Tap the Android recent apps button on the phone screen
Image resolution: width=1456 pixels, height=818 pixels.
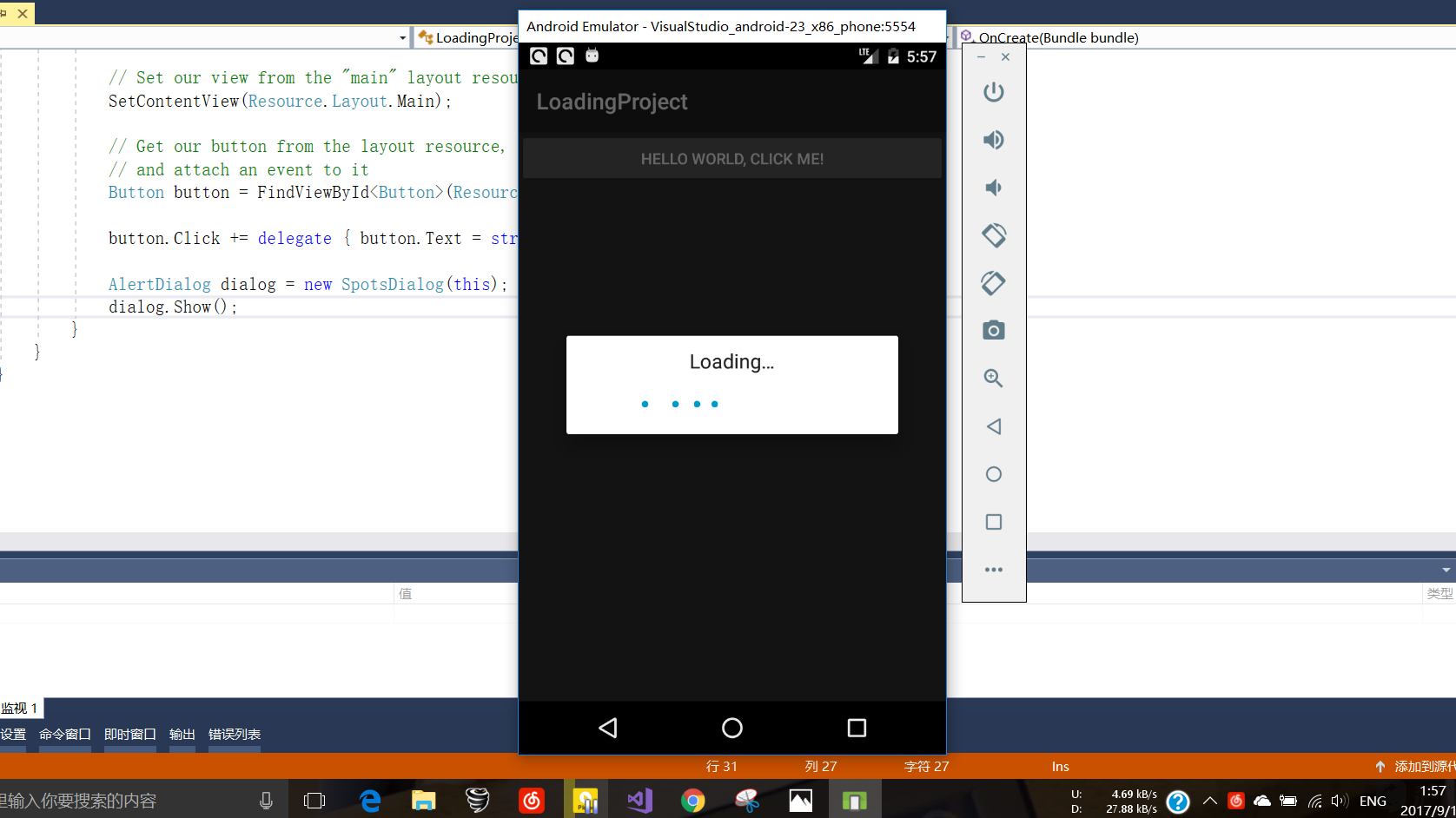pos(857,728)
